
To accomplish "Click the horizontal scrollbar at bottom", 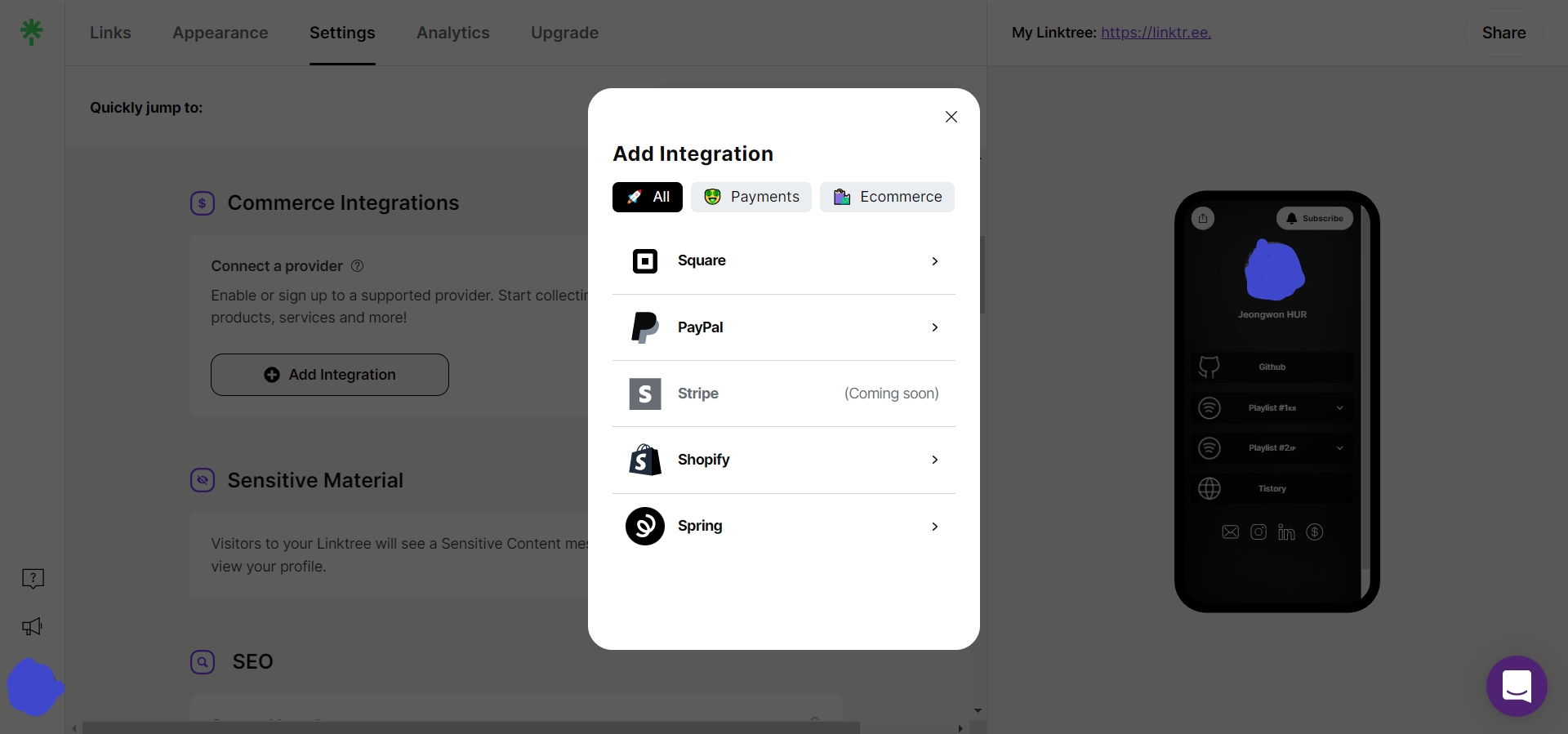I will (470, 727).
